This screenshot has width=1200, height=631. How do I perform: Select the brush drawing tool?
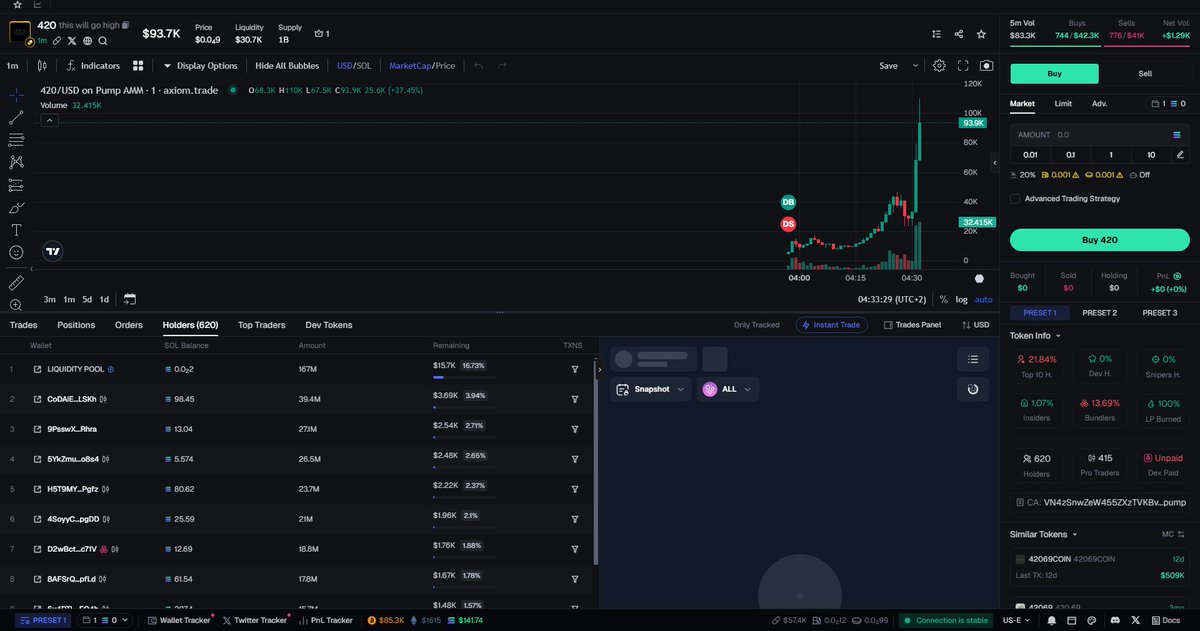tap(16, 208)
